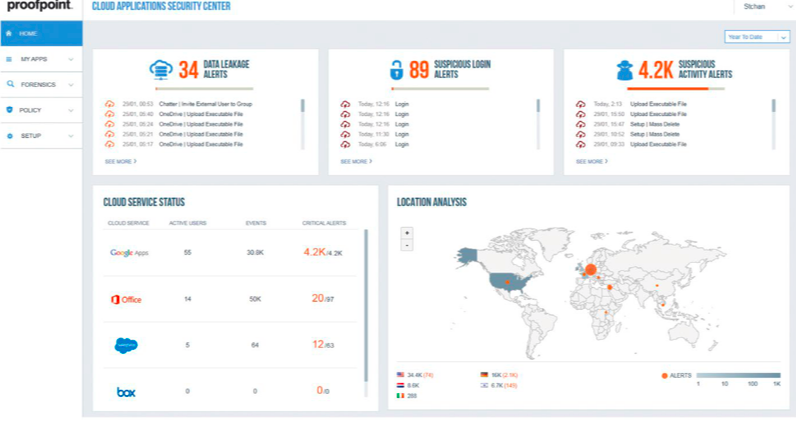This screenshot has height=422, width=796.
Task: Click the Data Leakage cloud icon
Action: point(160,71)
